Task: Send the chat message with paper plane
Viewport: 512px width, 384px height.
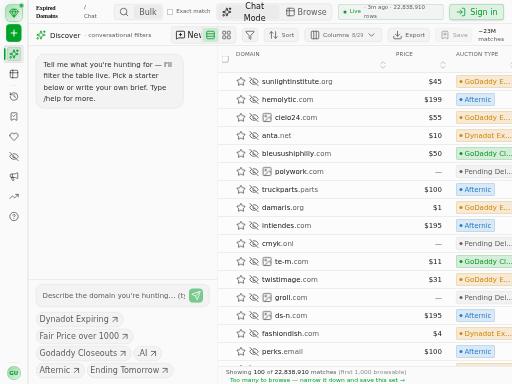Action: point(196,296)
